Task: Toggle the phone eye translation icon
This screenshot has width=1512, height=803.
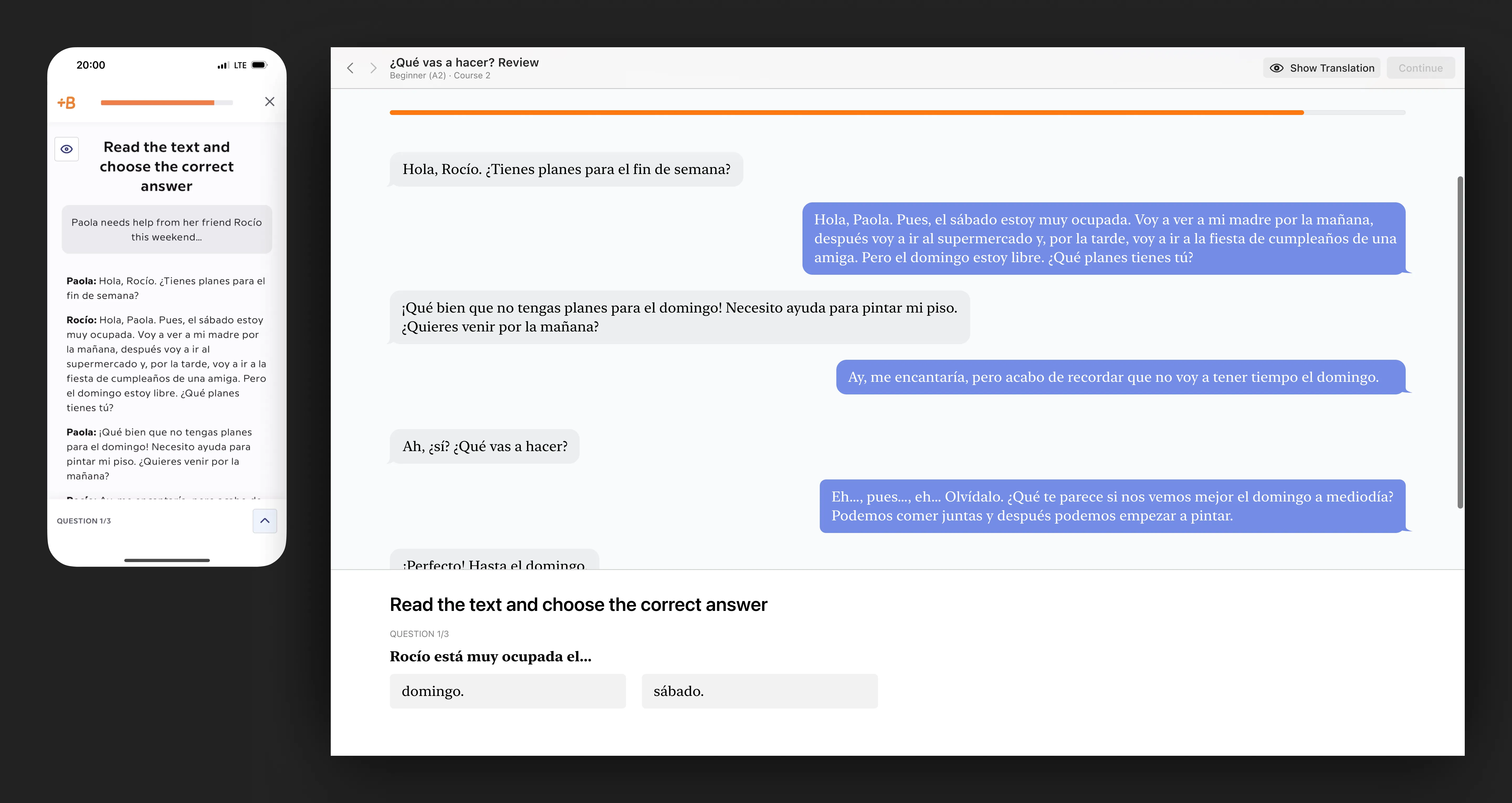Action: pos(66,149)
